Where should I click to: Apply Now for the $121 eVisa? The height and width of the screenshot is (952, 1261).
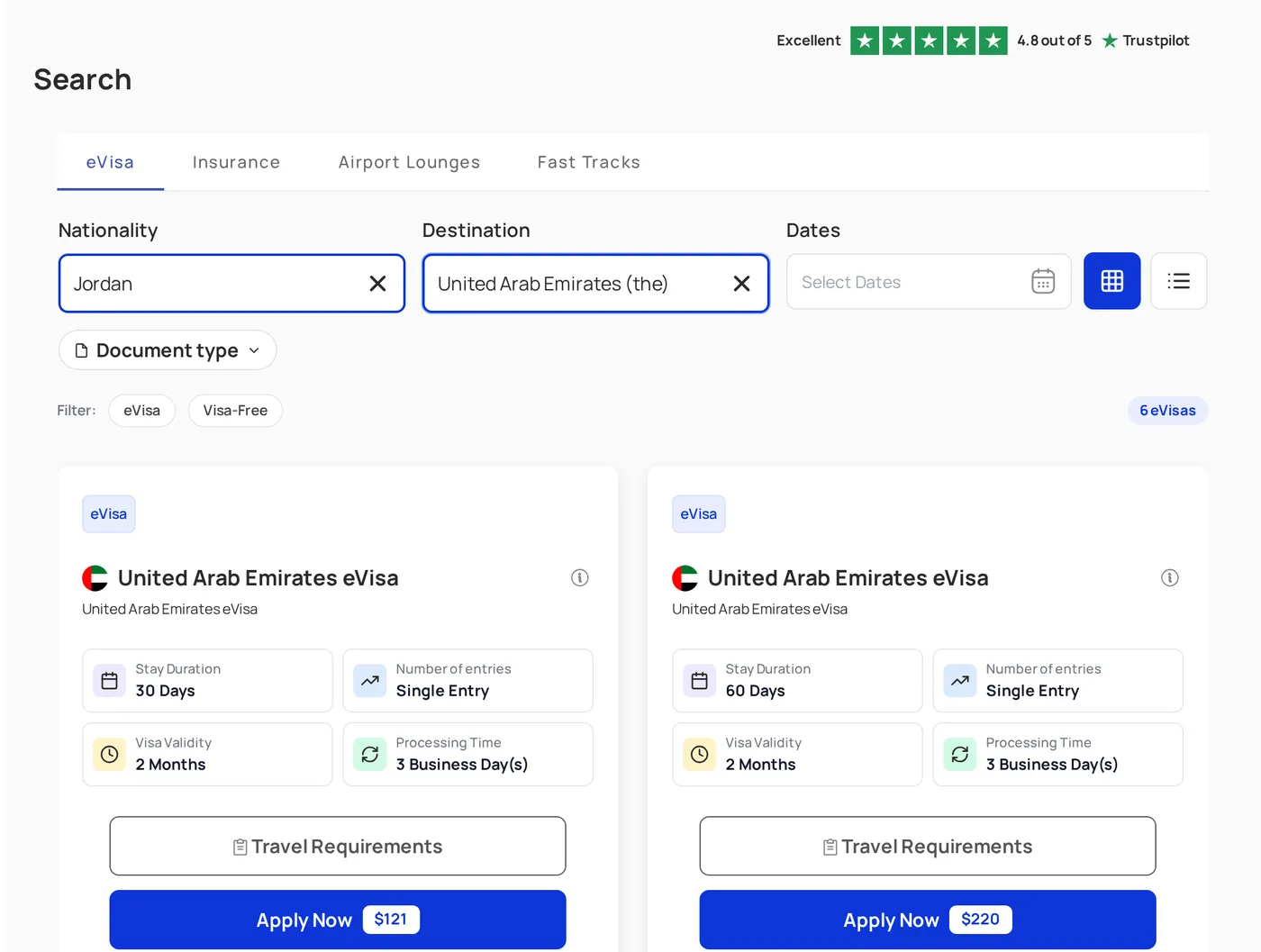[338, 920]
